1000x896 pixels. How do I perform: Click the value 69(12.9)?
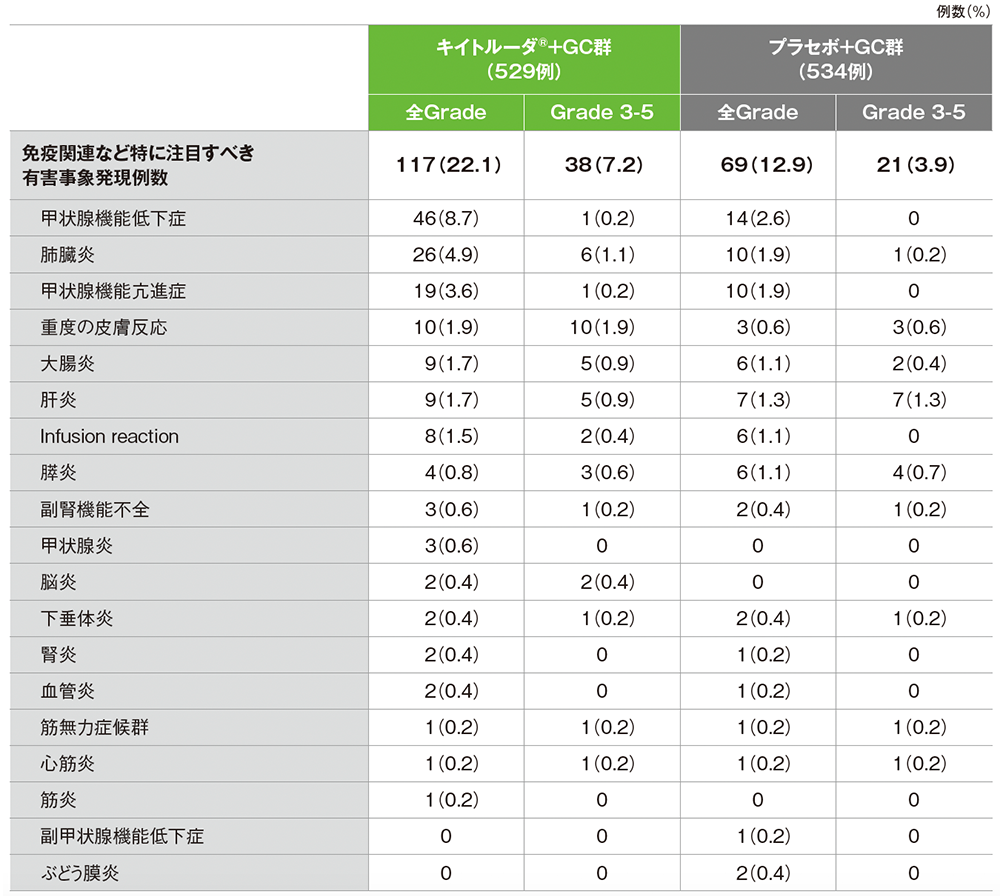tap(767, 165)
